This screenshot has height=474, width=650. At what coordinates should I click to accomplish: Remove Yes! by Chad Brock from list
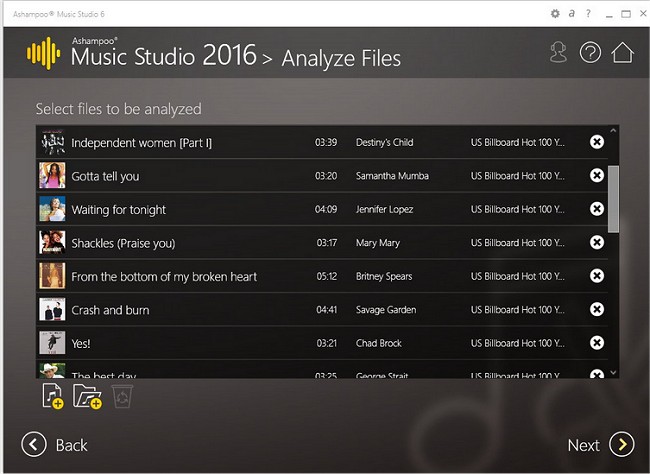click(597, 343)
